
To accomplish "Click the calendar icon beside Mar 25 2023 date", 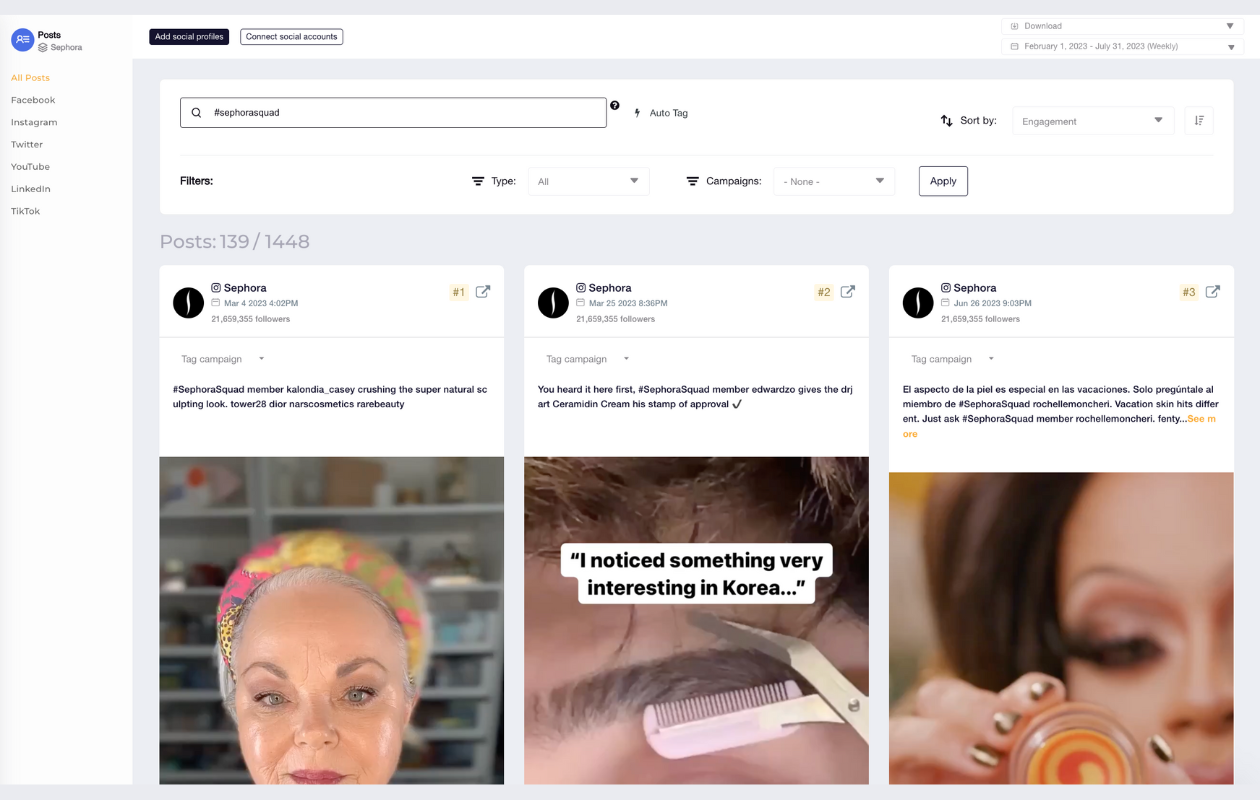I will click(581, 303).
